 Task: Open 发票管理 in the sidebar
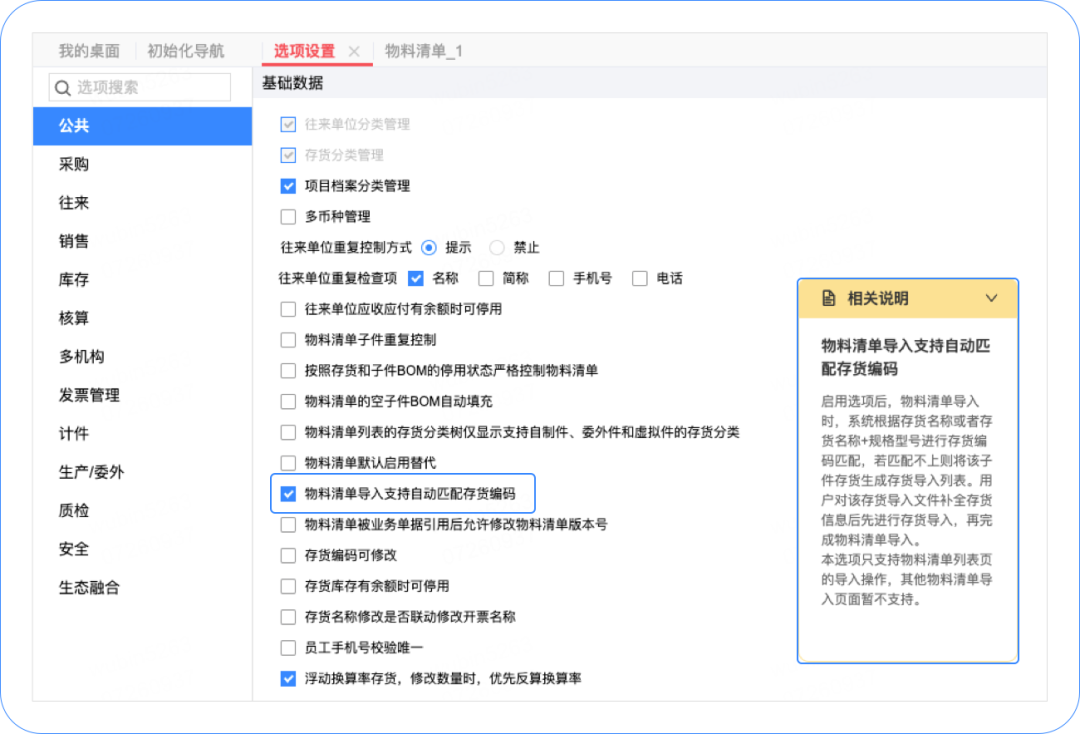coord(89,395)
